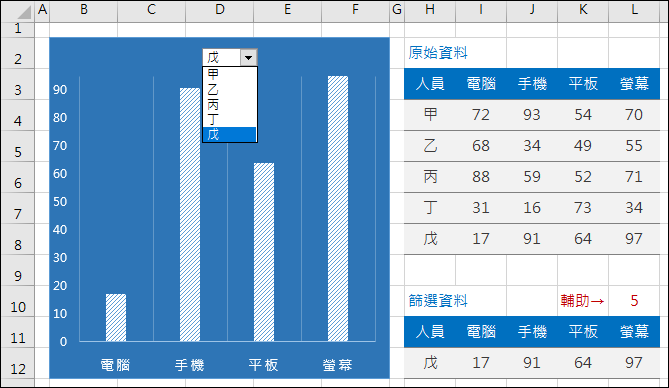Screen dimensions: 669x388
Task: Click 人員 header in original data table
Action: [x=430, y=84]
